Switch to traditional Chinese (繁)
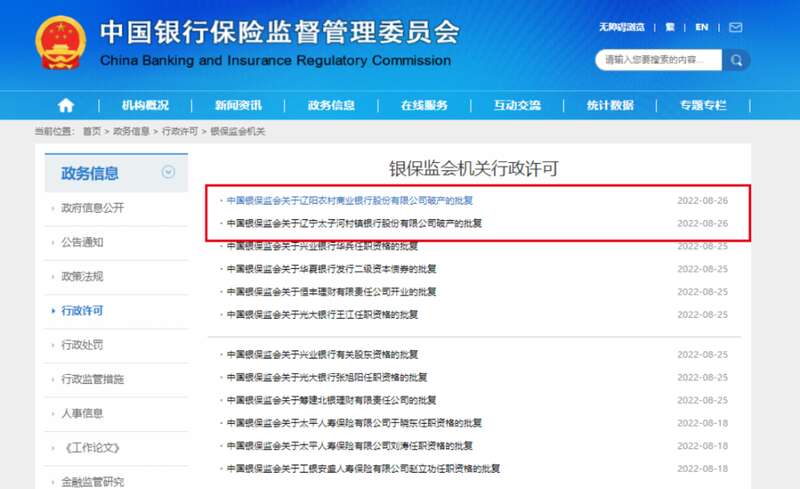Screen dimensions: 800x489 670,27
